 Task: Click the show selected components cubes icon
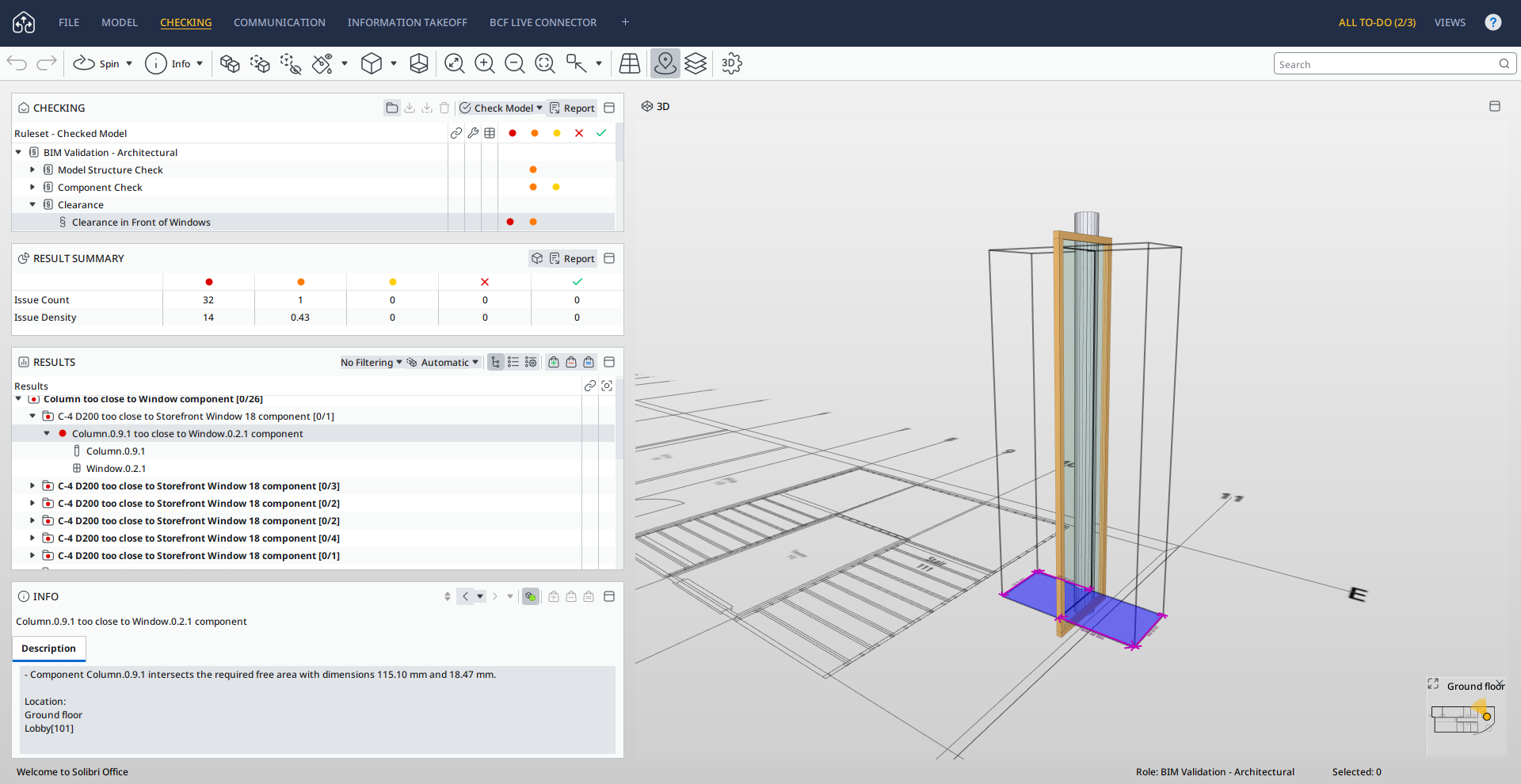pyautogui.click(x=230, y=63)
